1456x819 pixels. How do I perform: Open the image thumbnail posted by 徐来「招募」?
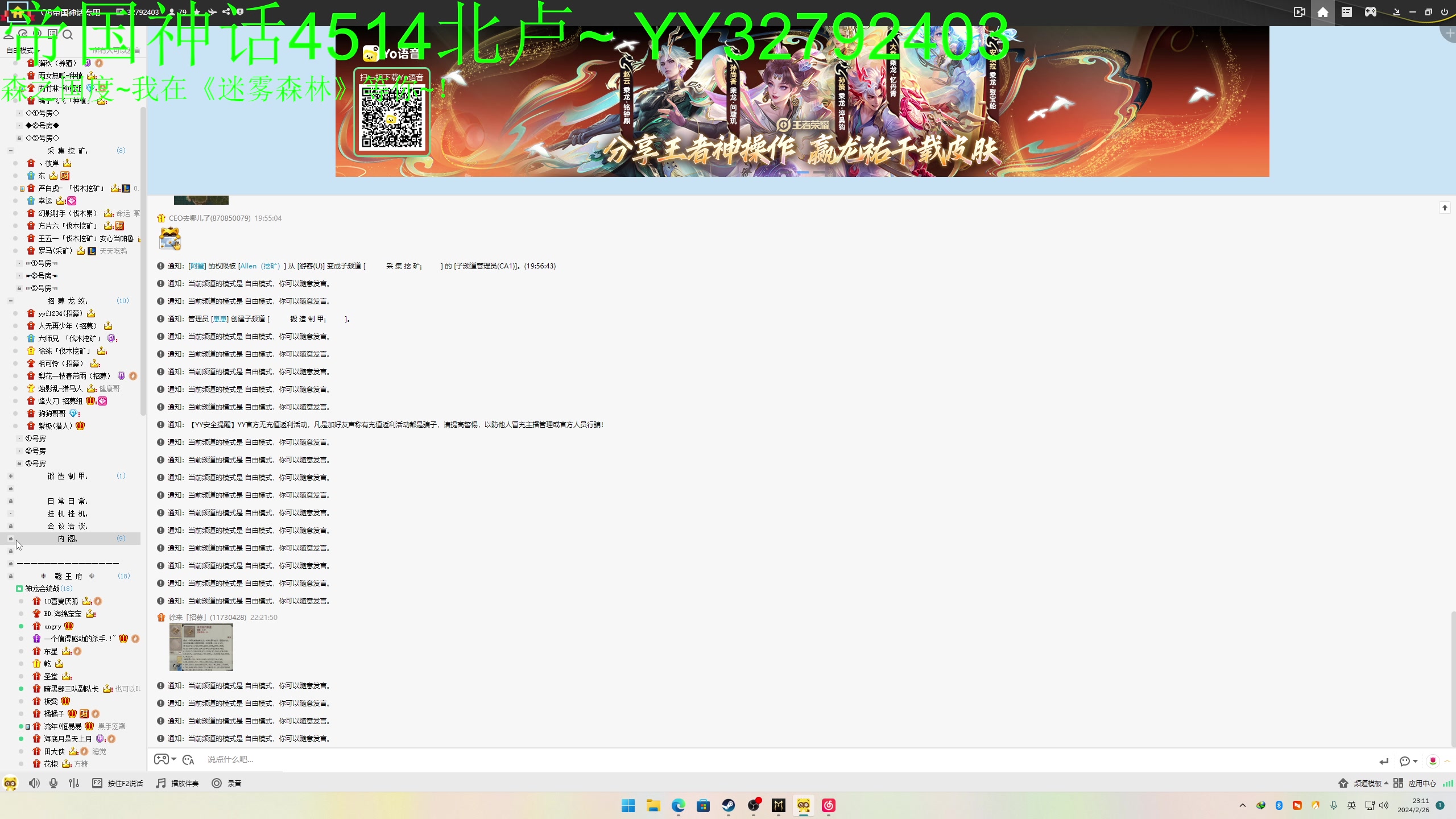tap(201, 647)
